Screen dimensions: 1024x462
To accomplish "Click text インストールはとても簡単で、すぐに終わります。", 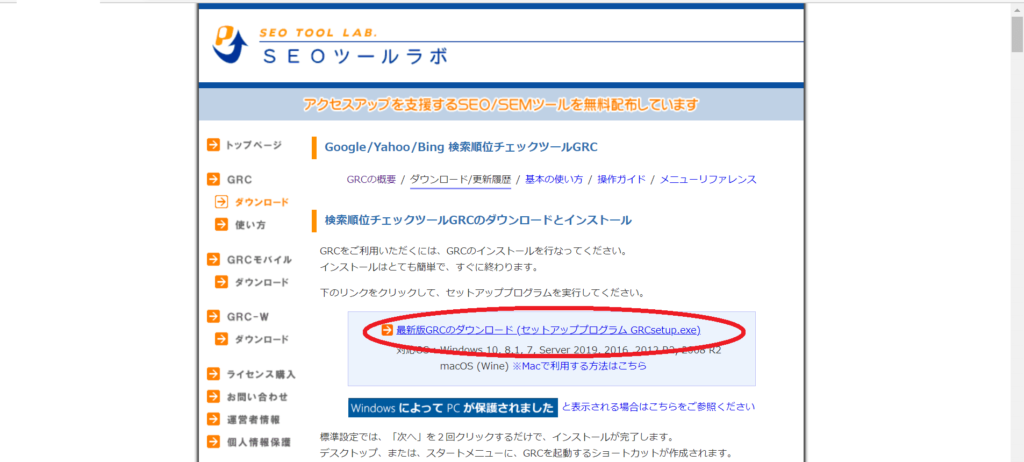I will 428,267.
